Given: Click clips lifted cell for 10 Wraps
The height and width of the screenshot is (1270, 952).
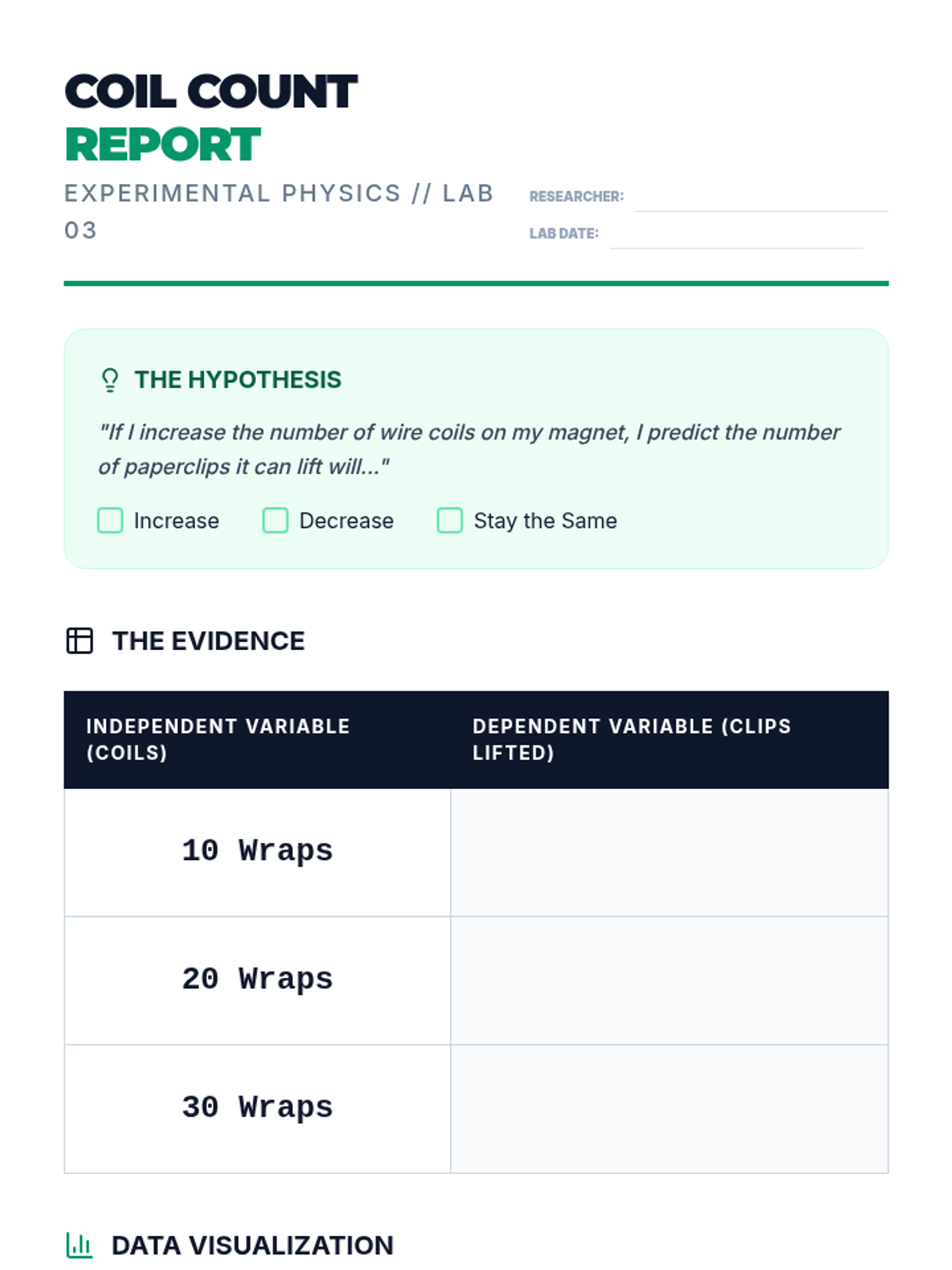Looking at the screenshot, I should pyautogui.click(x=669, y=852).
